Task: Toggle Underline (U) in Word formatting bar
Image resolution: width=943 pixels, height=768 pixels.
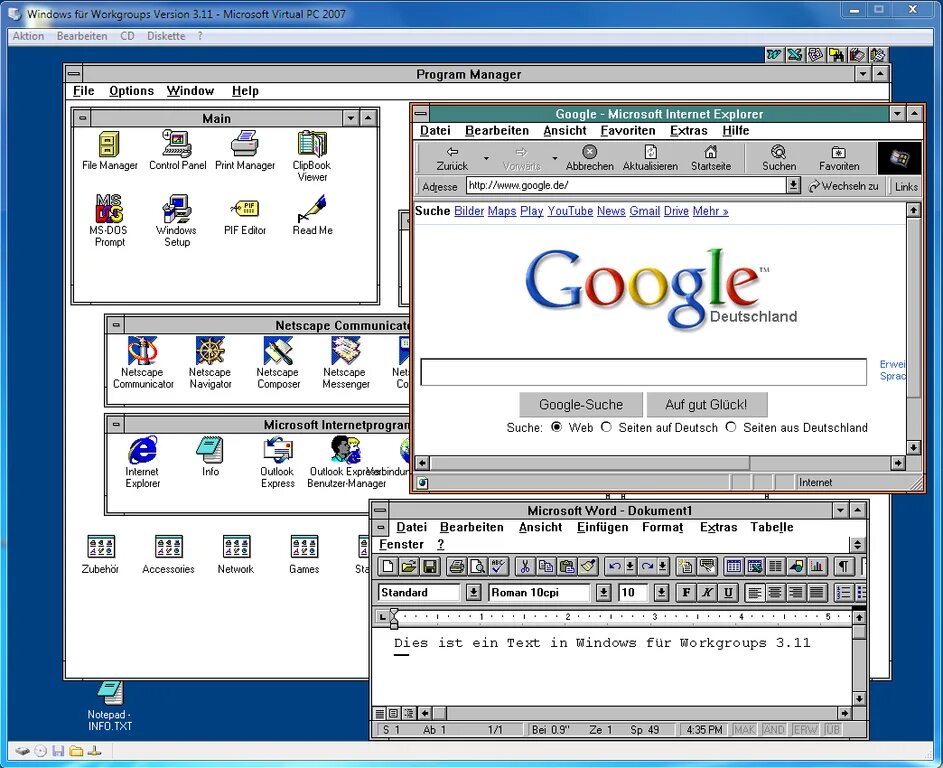Action: point(728,592)
